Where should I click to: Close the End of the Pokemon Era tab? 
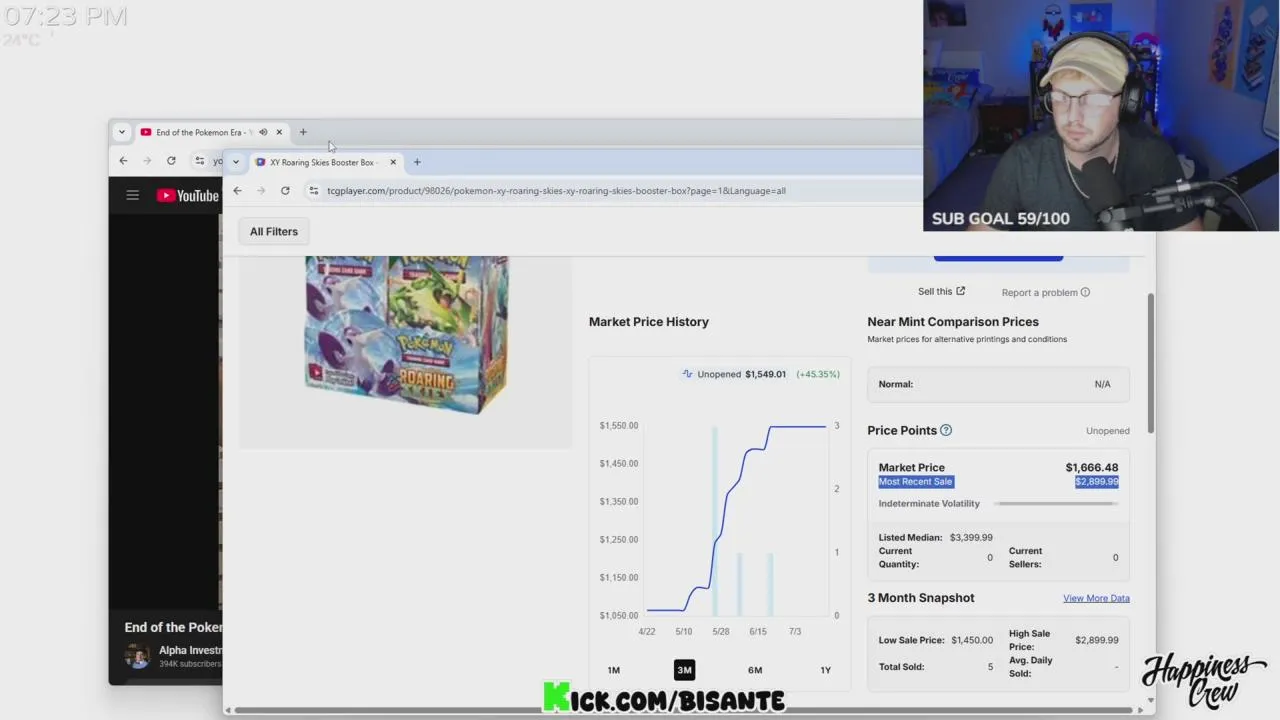point(279,132)
